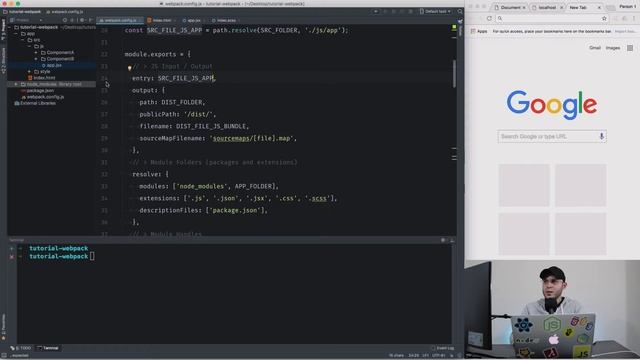
Task: Open the Chrome menu (three dots)
Action: pos(634,18)
